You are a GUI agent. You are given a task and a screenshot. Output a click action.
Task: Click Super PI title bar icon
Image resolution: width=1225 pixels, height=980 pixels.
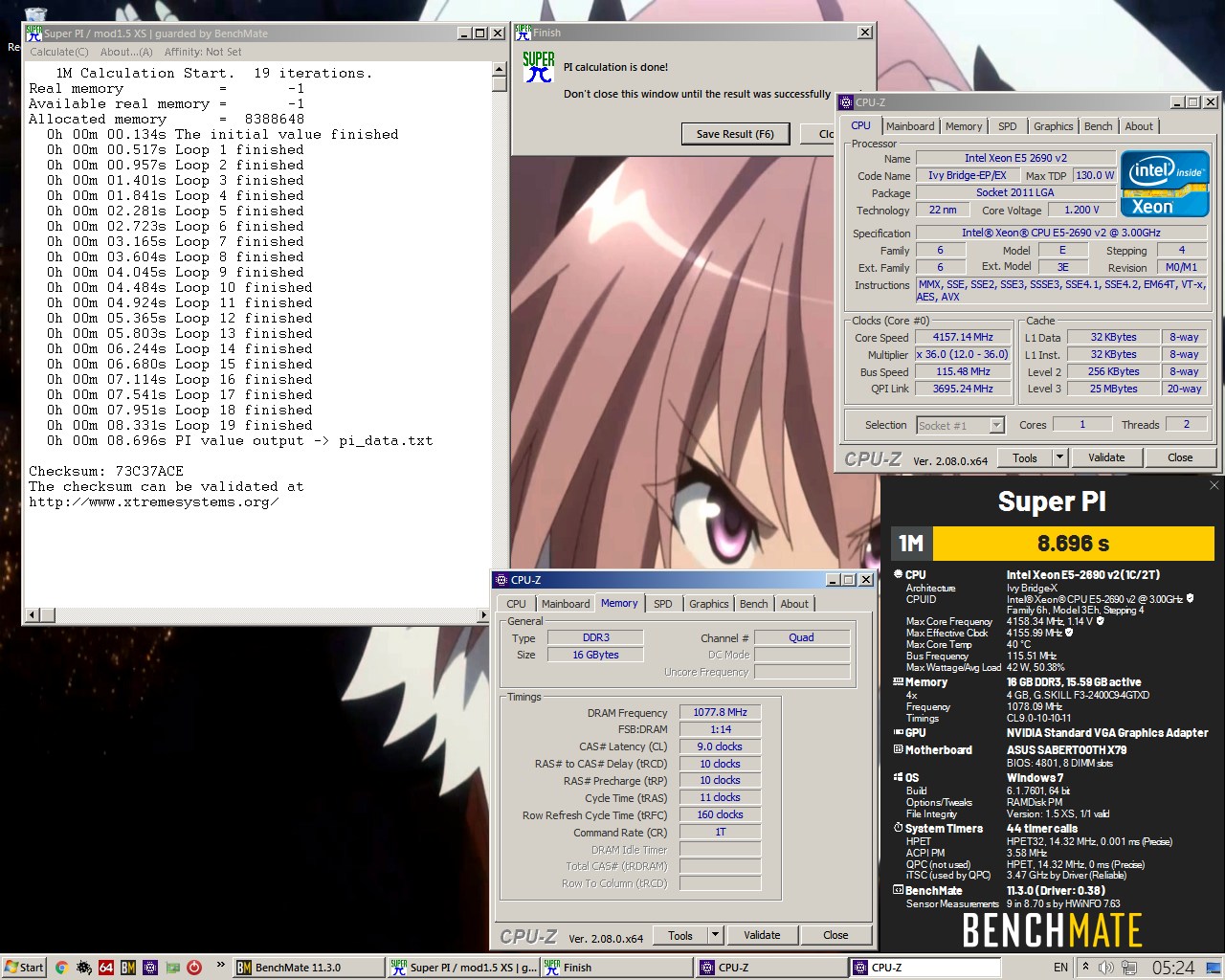click(33, 33)
